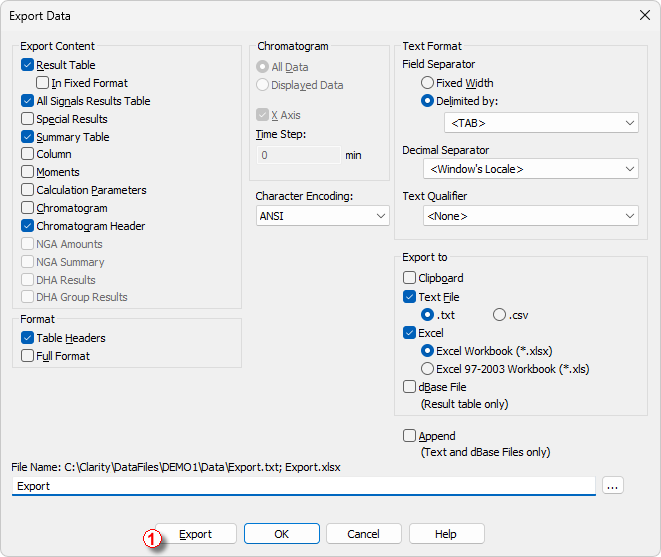Uncheck the Result Table checkbox

click(x=27, y=65)
